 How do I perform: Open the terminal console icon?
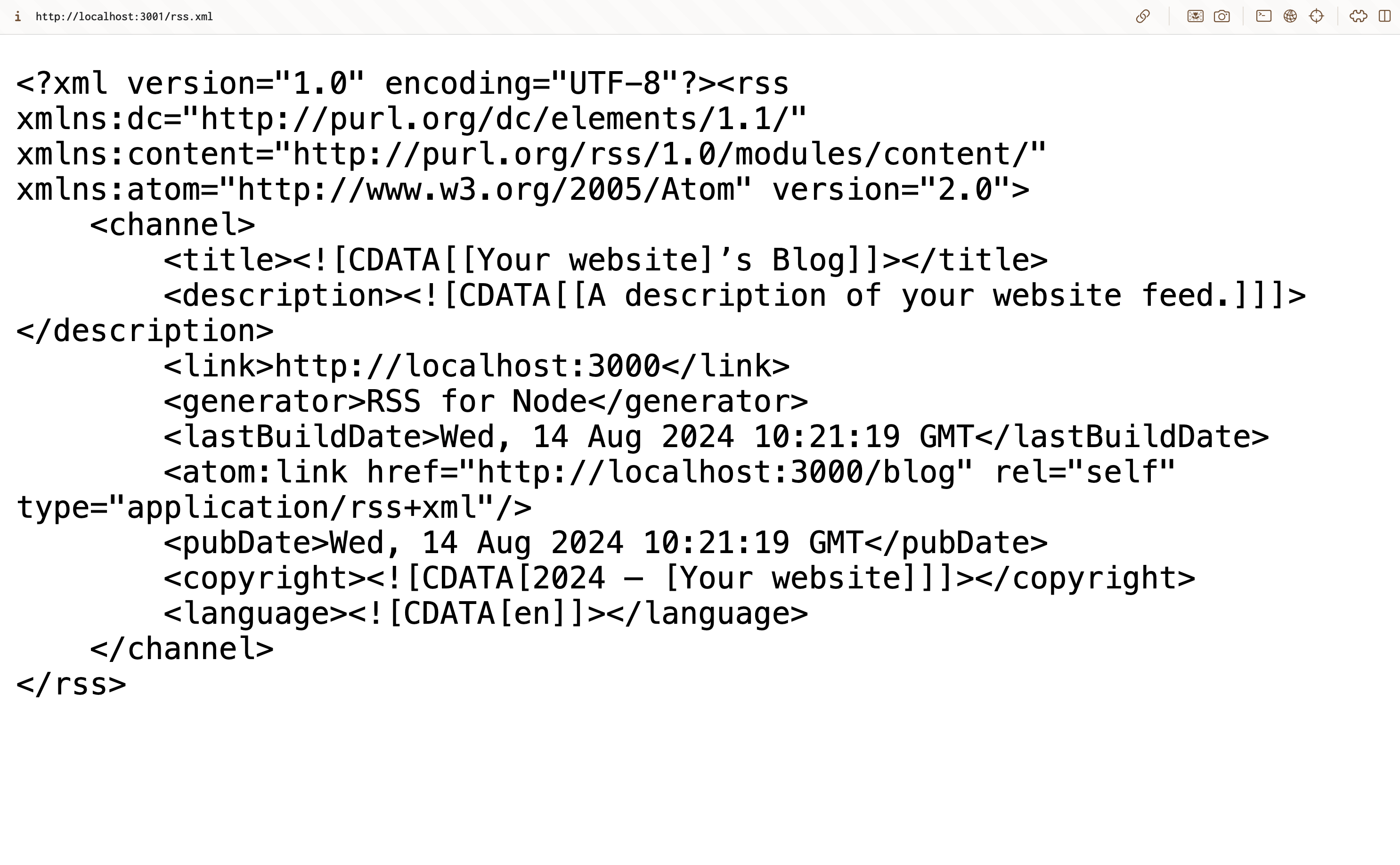click(1264, 16)
